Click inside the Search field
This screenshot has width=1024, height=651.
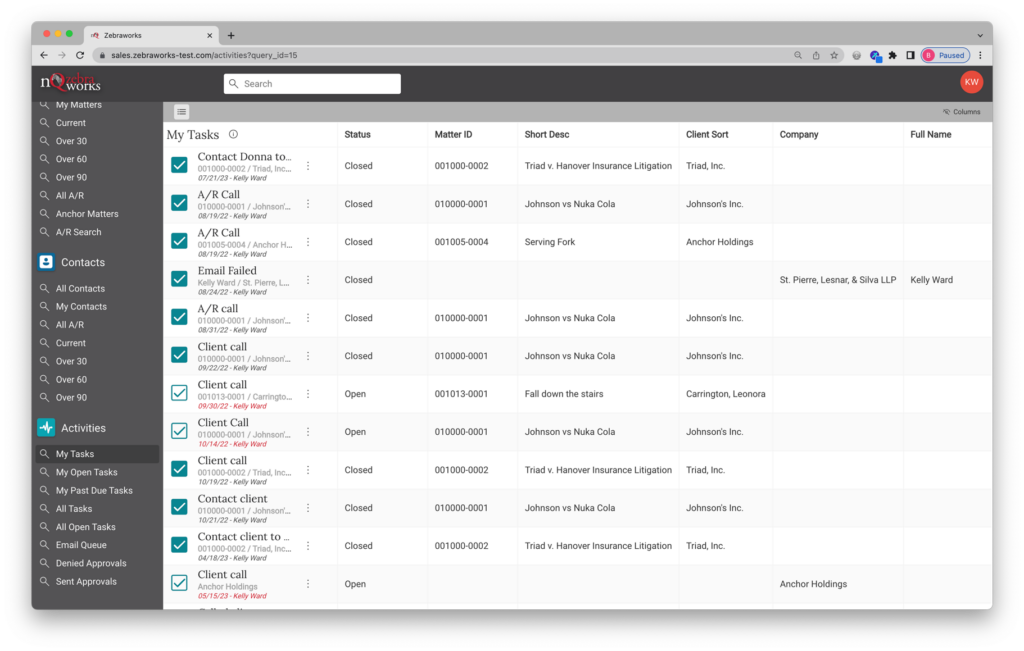[312, 83]
